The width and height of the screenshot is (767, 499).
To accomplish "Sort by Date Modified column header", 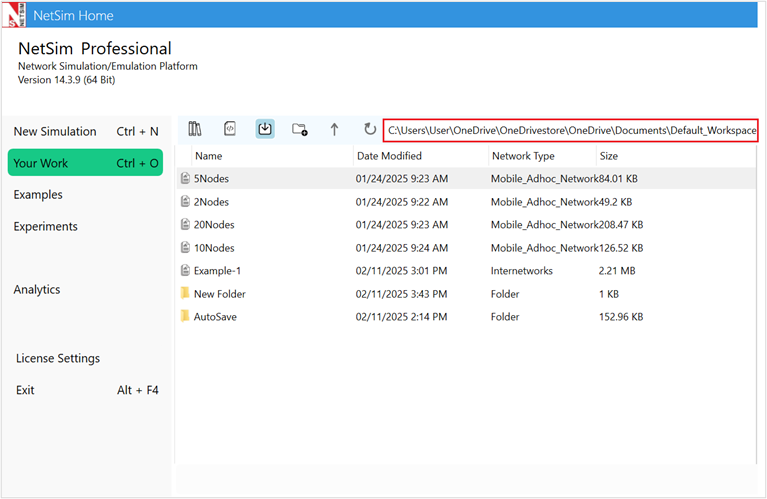I will point(389,156).
